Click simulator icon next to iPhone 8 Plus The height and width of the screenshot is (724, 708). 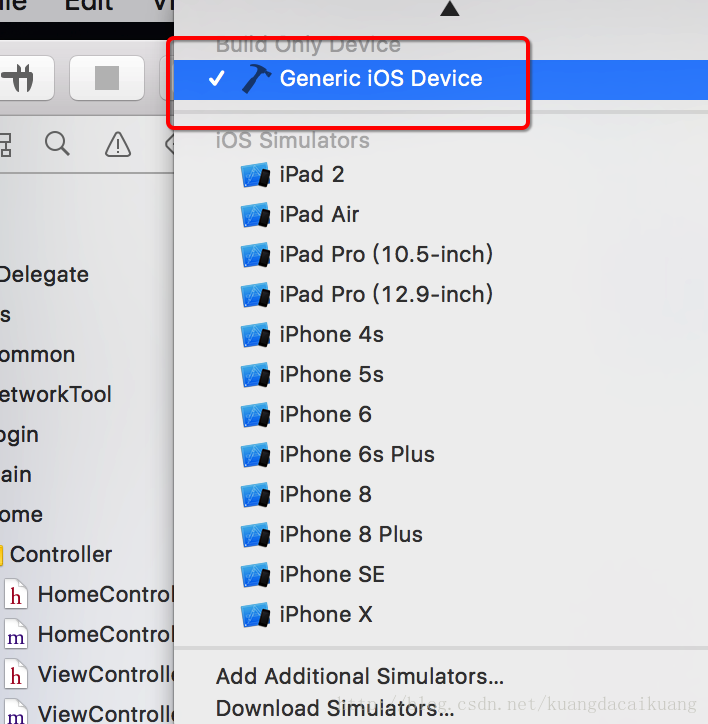tap(255, 535)
